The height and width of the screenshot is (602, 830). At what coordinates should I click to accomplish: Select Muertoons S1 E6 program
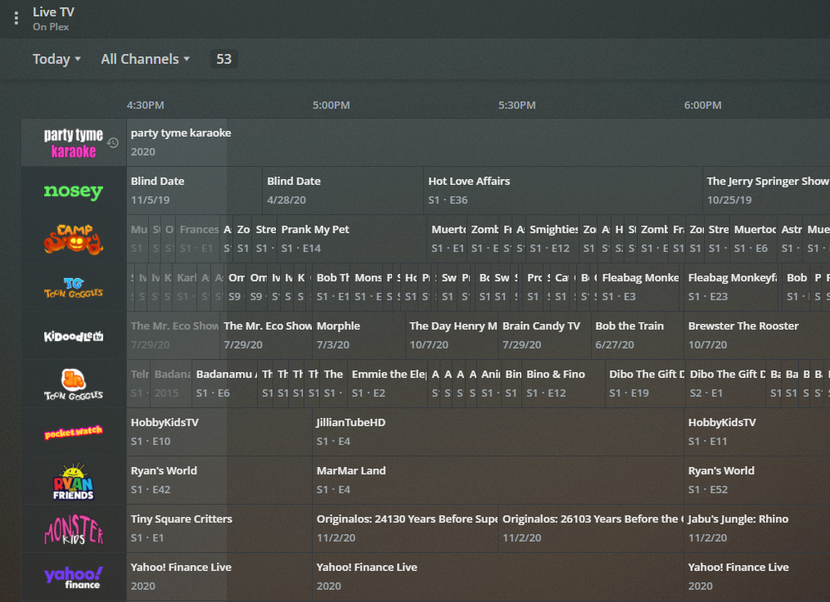coord(754,239)
